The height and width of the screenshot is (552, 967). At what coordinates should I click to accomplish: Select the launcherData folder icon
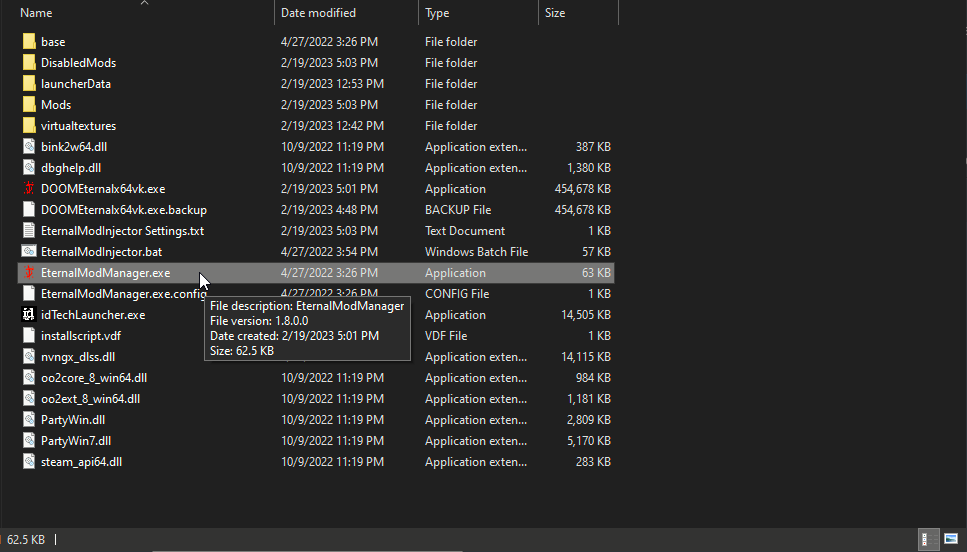(28, 84)
